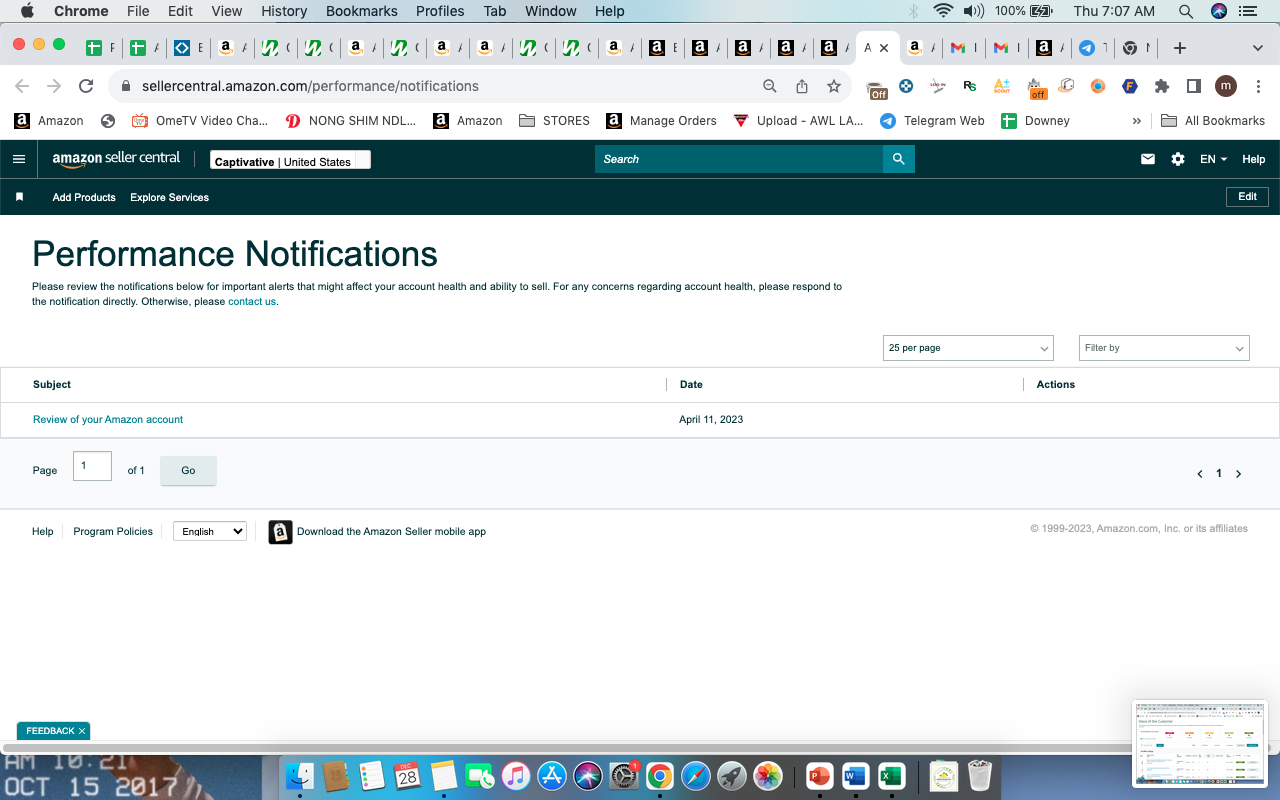Click the 'contact us' link
This screenshot has width=1280, height=800.
click(252, 302)
